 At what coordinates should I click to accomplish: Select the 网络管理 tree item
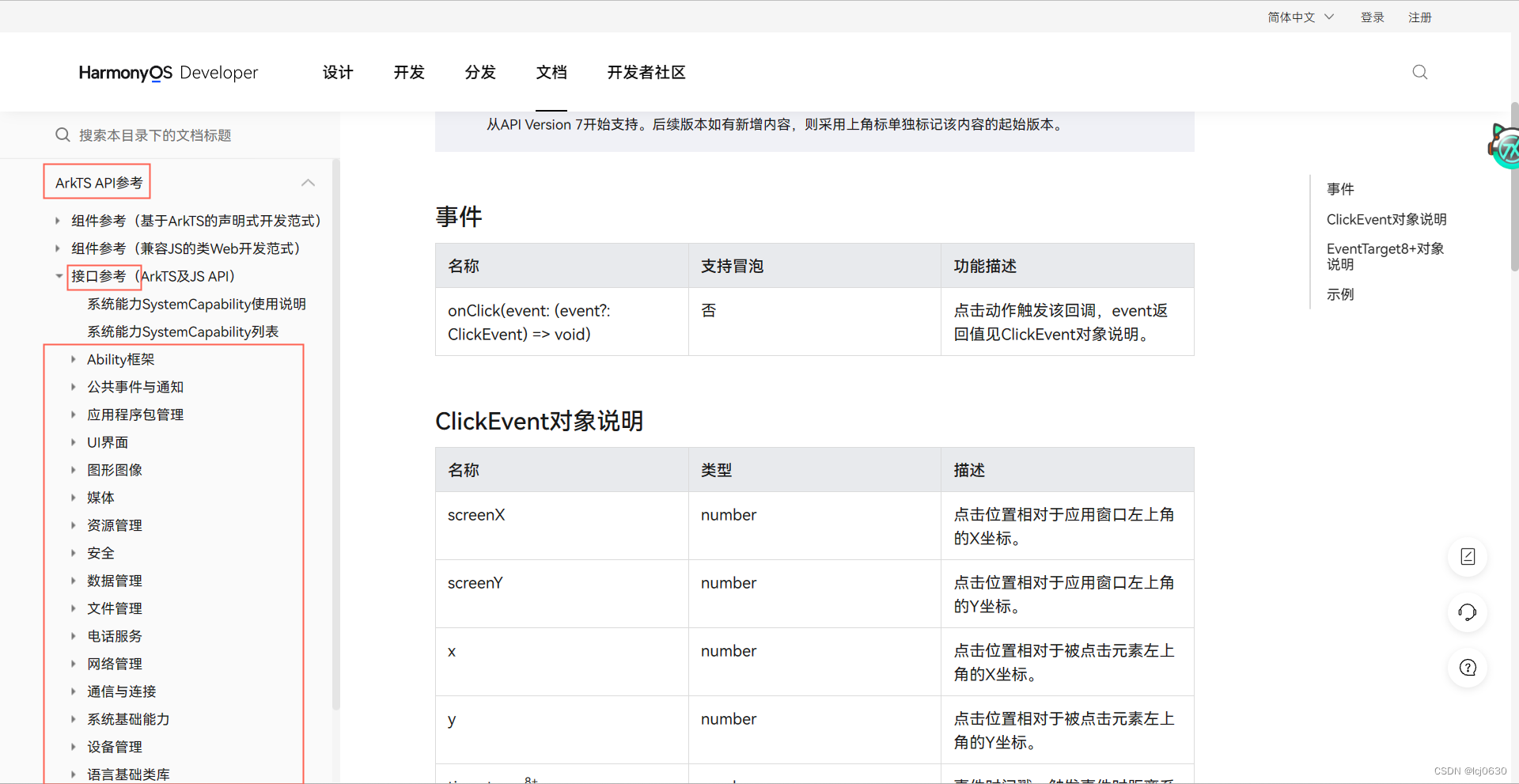coord(115,664)
